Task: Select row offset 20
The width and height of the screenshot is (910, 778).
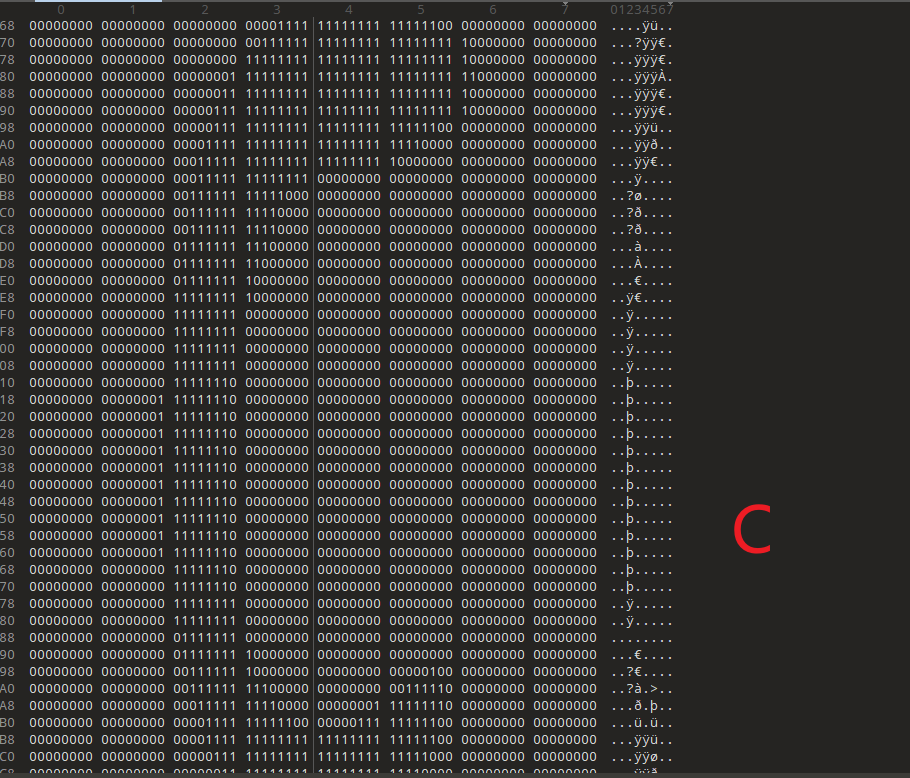Action: tap(8, 417)
